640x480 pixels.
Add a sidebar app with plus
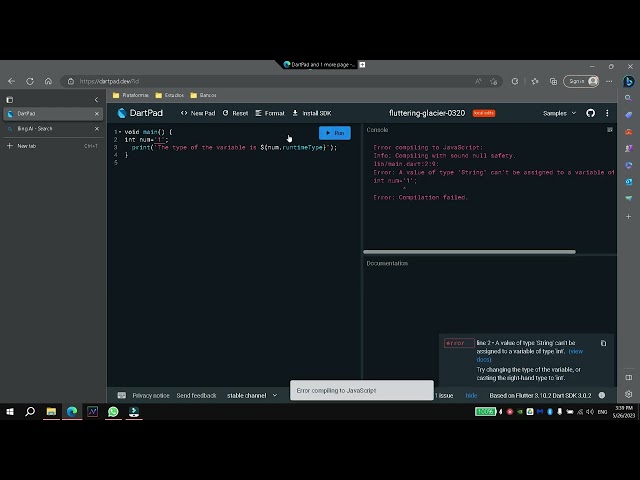point(629,216)
